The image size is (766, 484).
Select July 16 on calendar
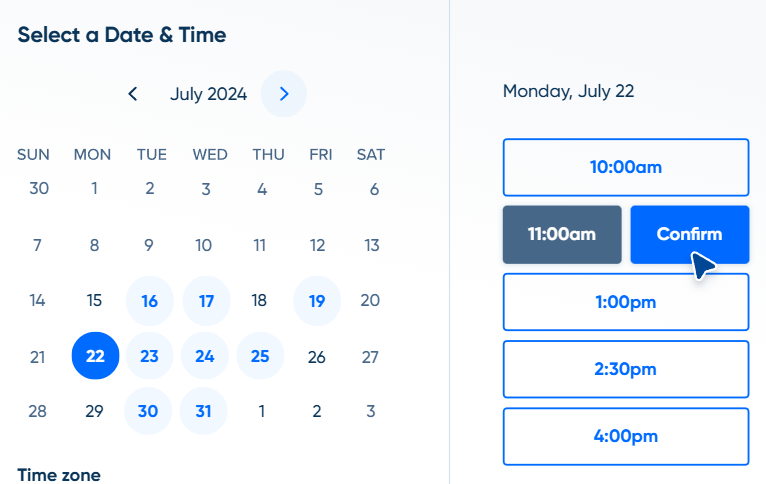coord(150,301)
